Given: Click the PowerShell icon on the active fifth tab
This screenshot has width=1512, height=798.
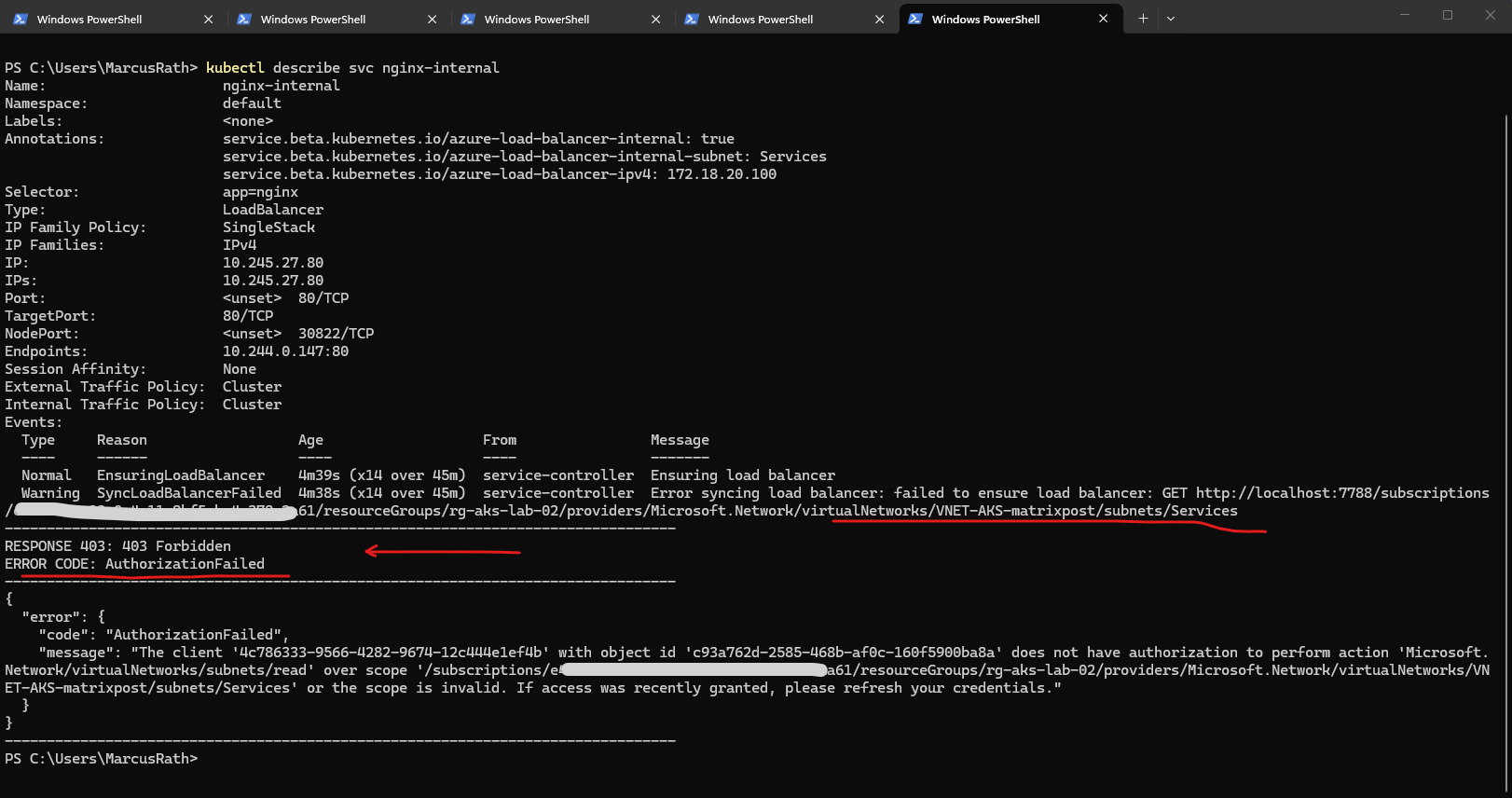Looking at the screenshot, I should click(x=915, y=19).
